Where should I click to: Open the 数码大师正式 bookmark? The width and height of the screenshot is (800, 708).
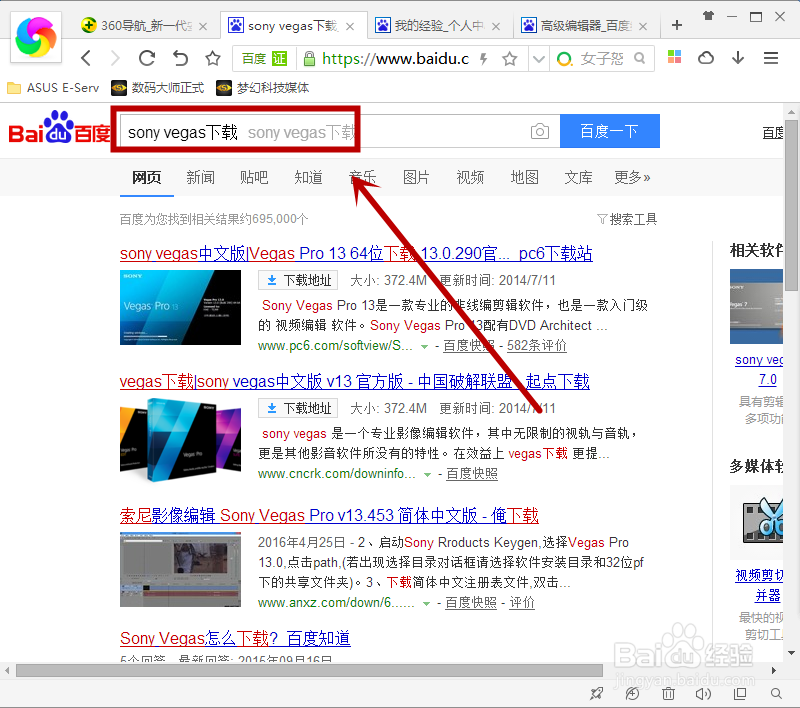pos(158,88)
